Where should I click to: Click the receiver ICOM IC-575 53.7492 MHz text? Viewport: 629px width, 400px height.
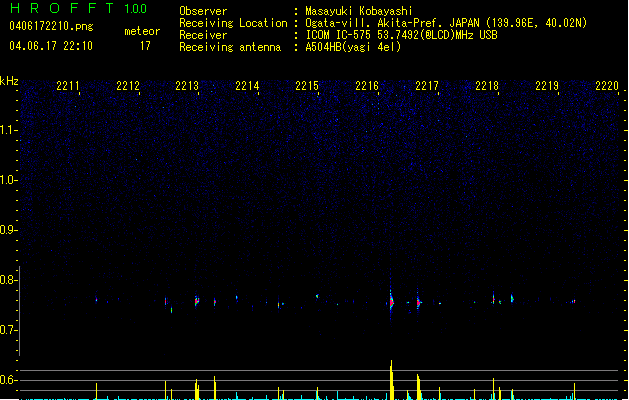click(x=402, y=35)
